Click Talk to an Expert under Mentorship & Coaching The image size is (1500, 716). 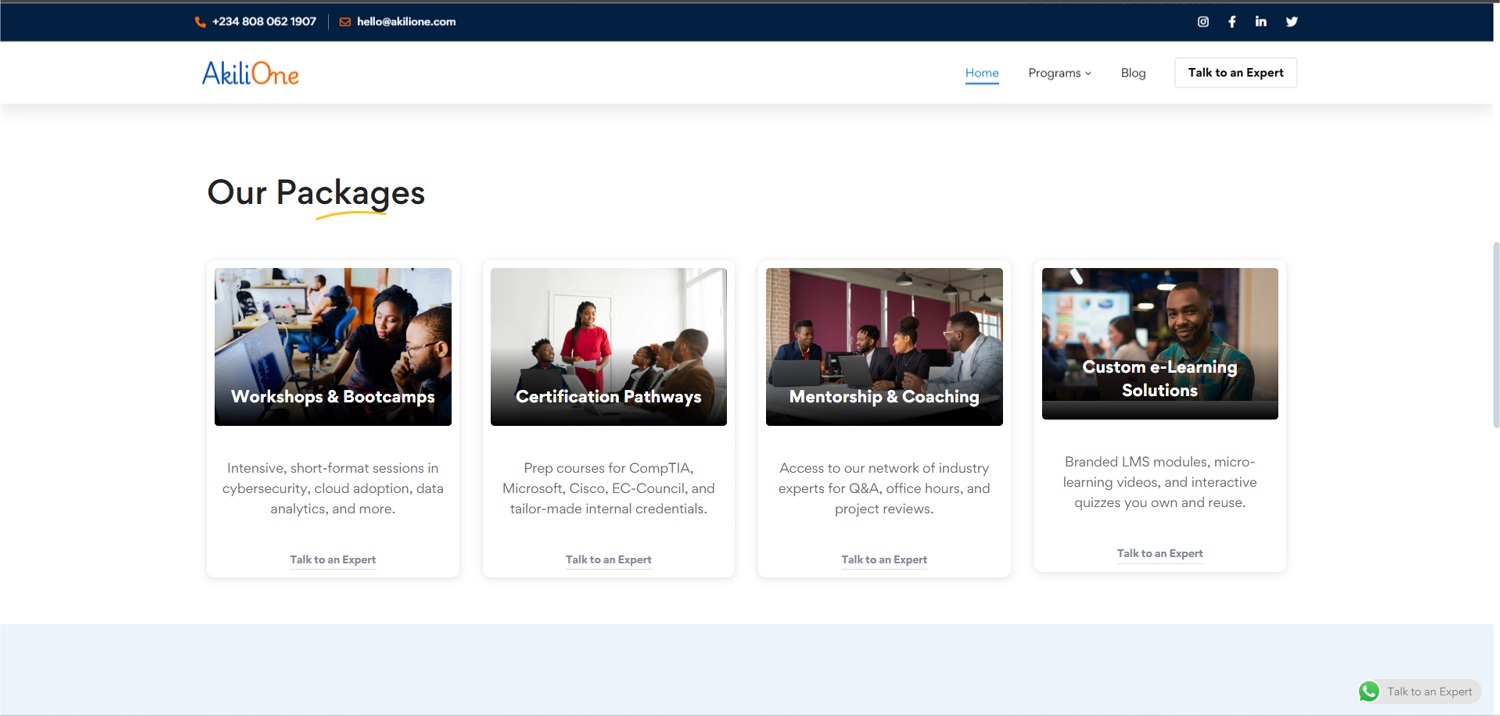click(884, 560)
